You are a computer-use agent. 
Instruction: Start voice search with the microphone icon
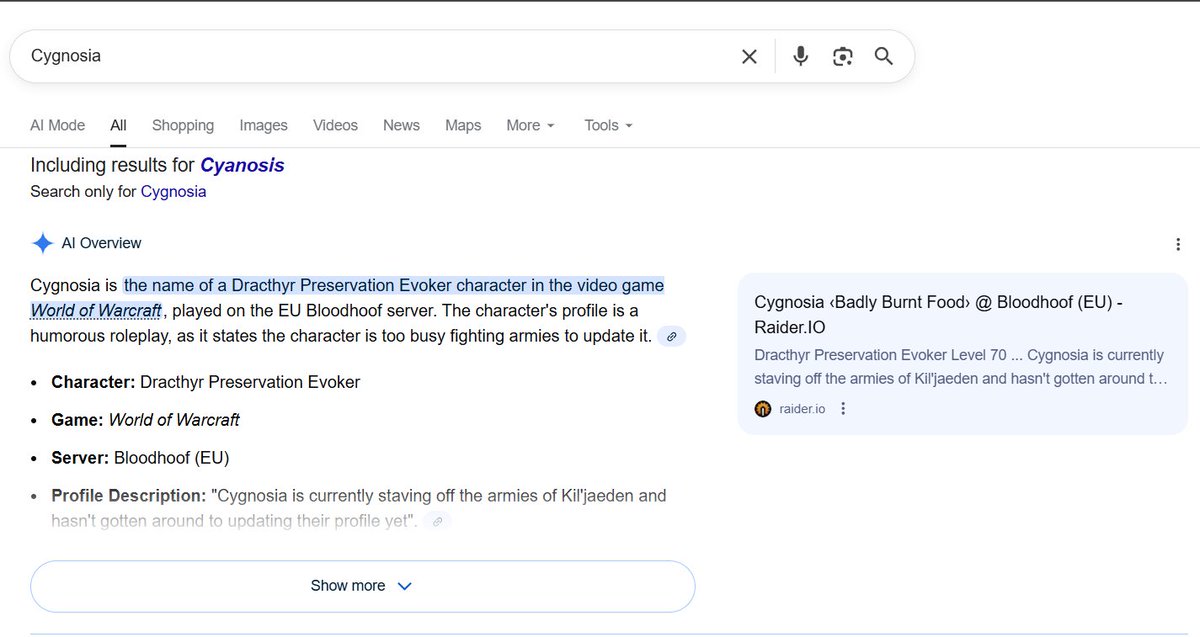click(800, 56)
